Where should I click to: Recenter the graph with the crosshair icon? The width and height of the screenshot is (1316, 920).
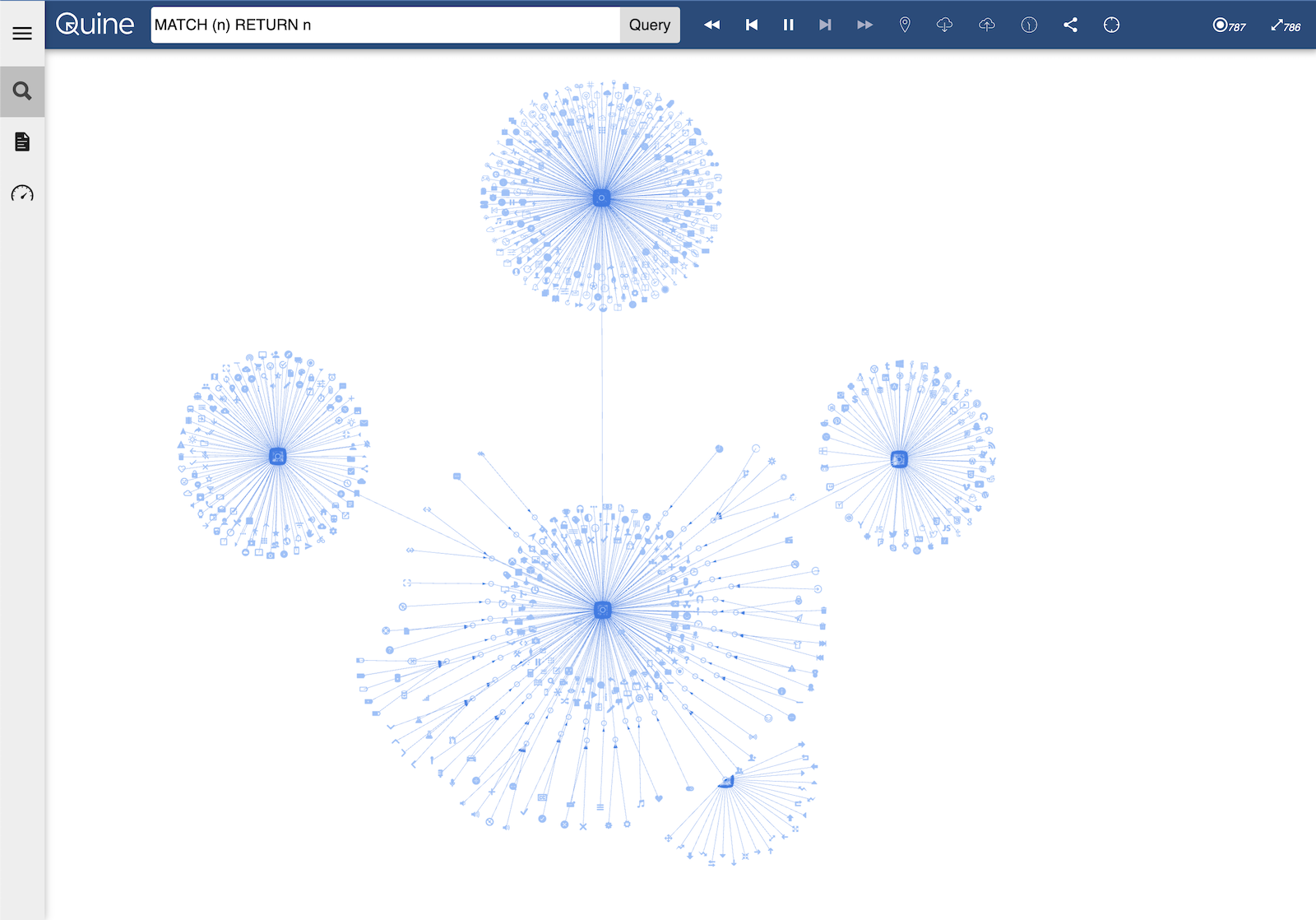pyautogui.click(x=1111, y=25)
